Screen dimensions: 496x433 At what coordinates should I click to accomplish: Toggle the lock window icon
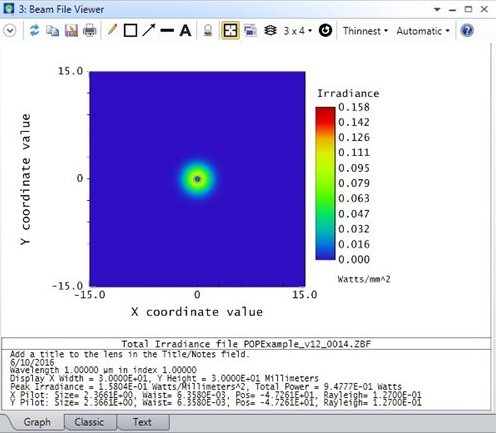point(208,31)
